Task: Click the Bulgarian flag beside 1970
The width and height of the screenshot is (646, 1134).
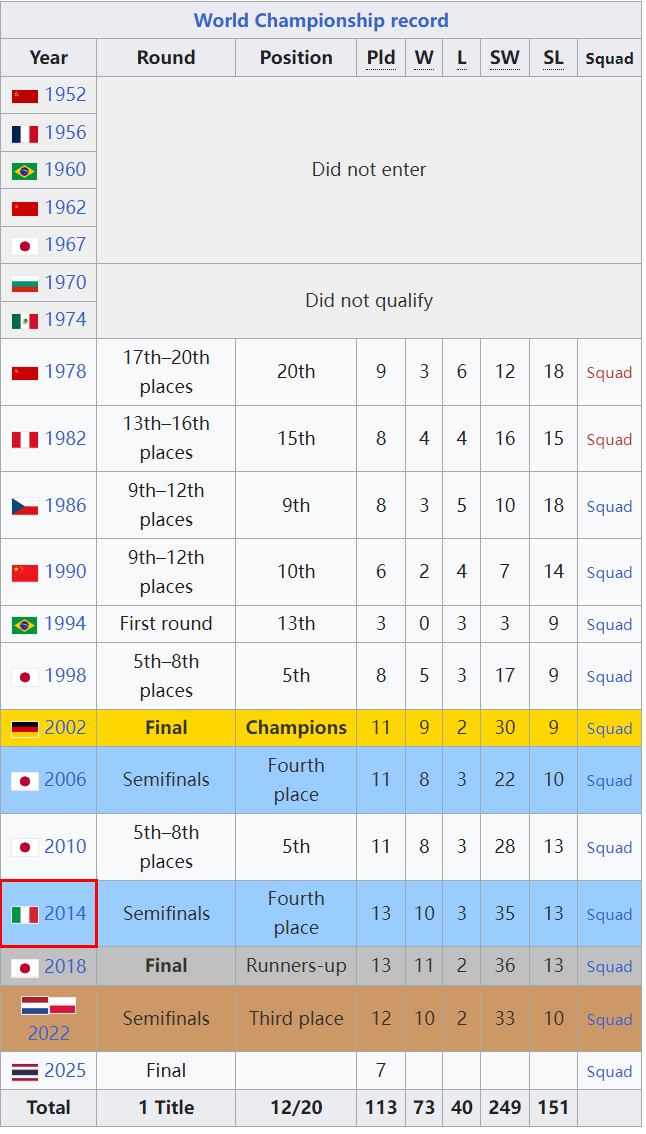Action: pyautogui.click(x=25, y=284)
